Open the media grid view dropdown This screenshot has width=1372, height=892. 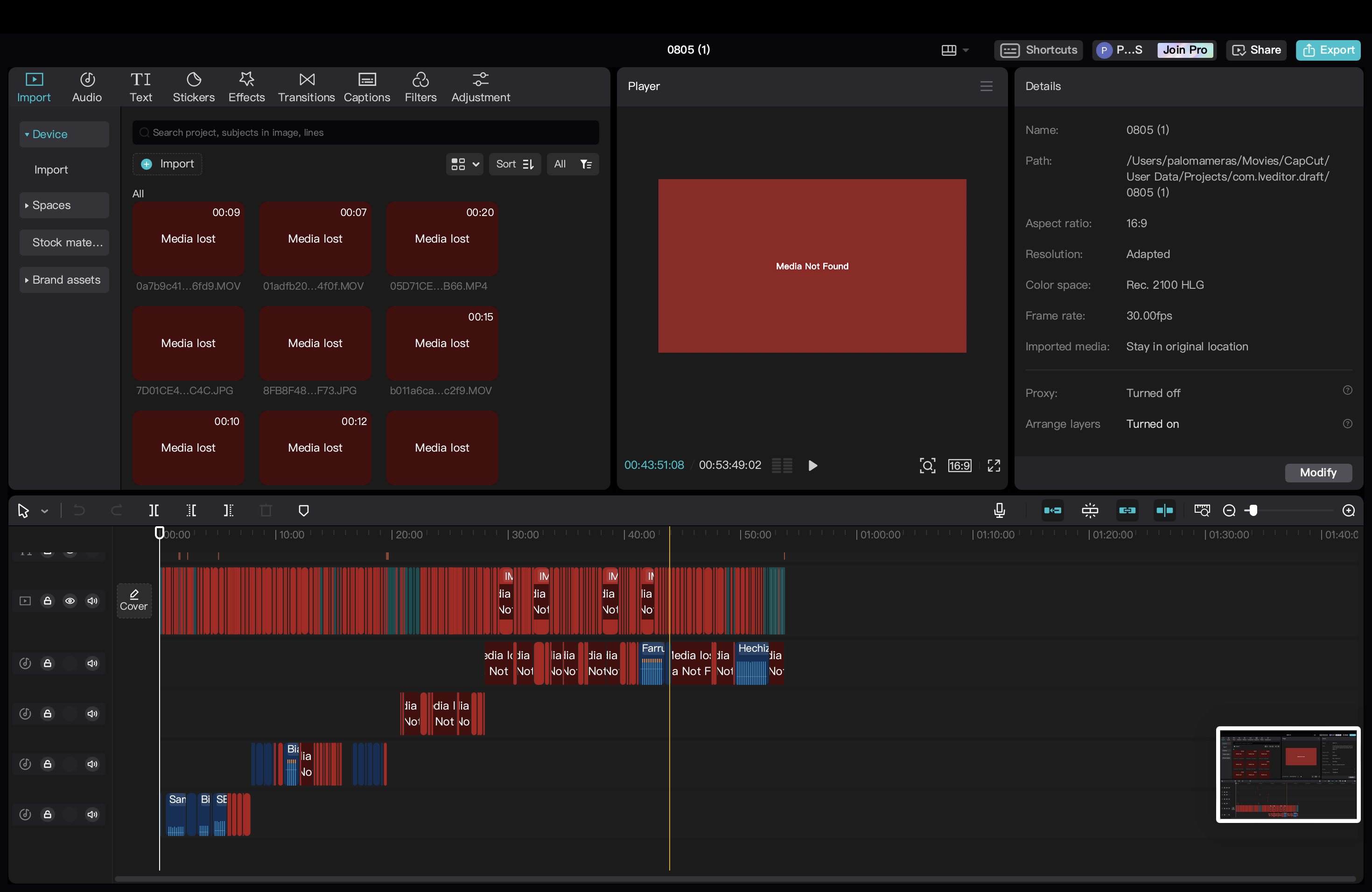point(465,164)
